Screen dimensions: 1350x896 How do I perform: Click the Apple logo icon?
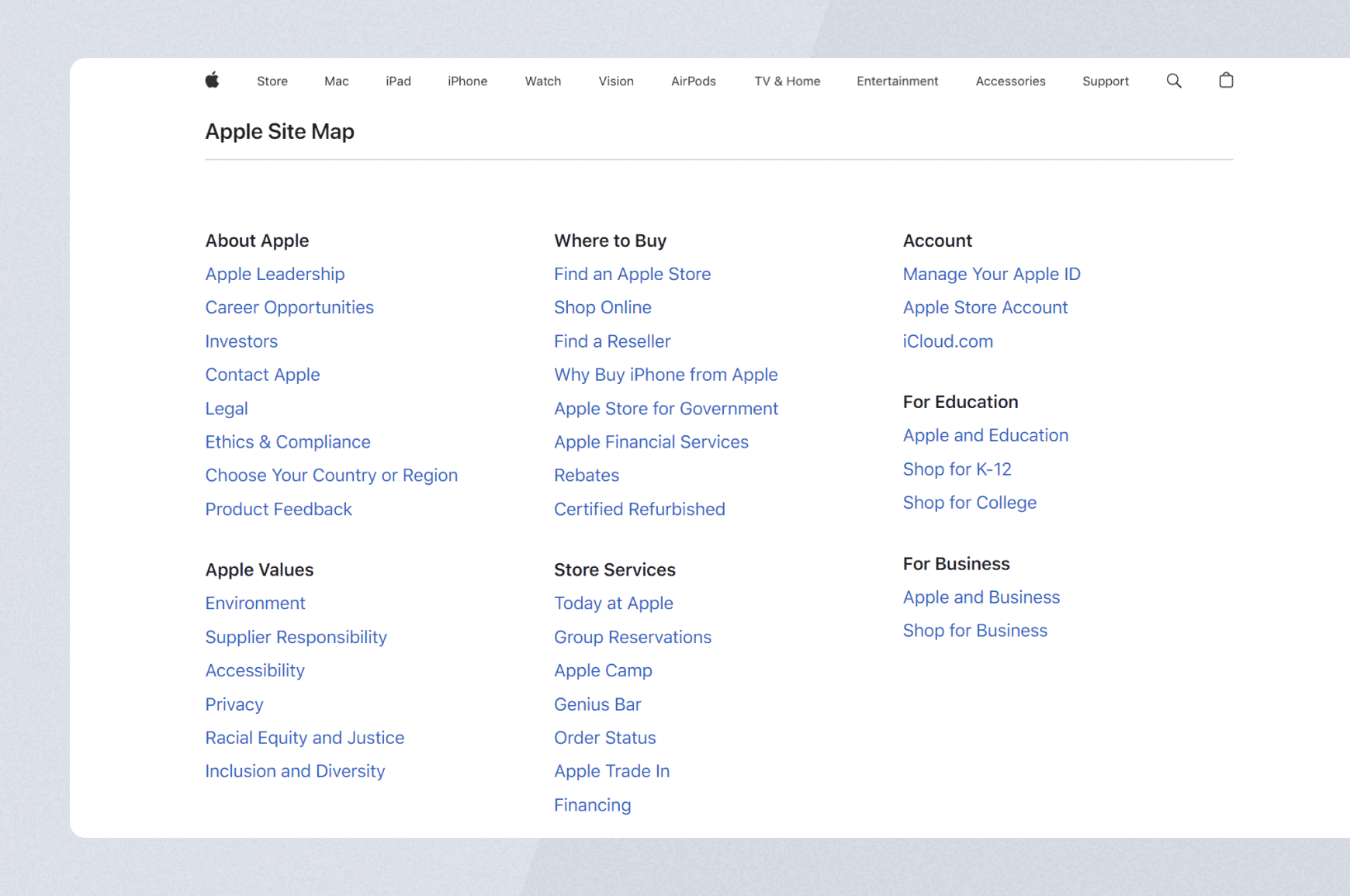212,80
